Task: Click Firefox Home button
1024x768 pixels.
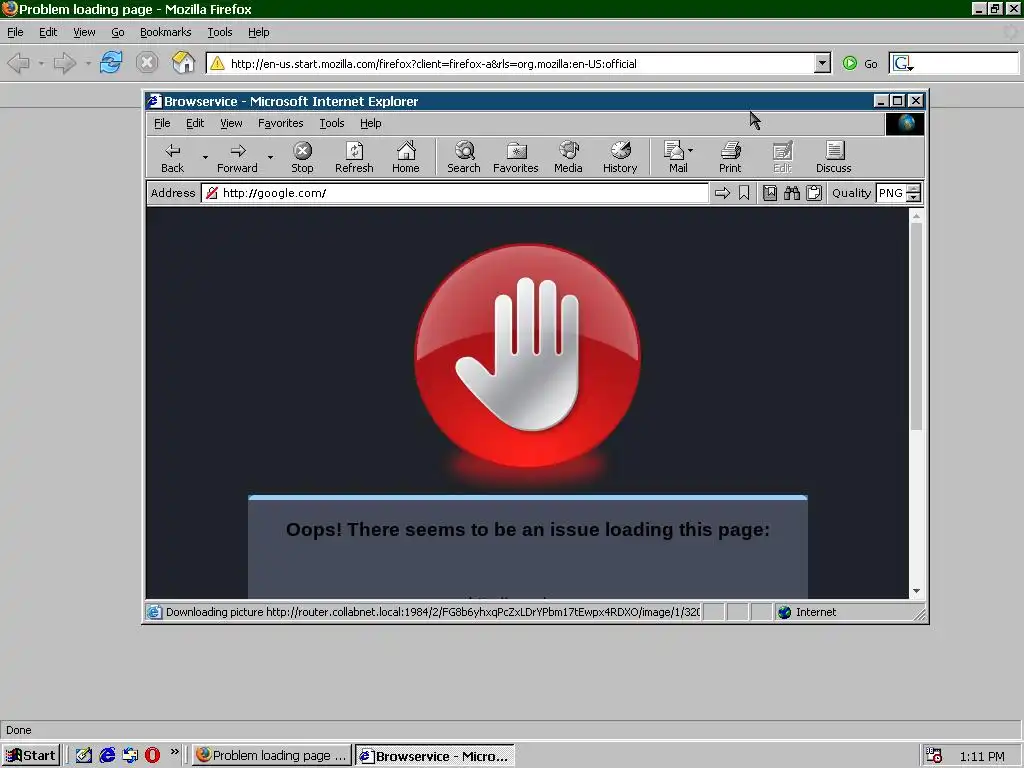Action: coord(184,63)
